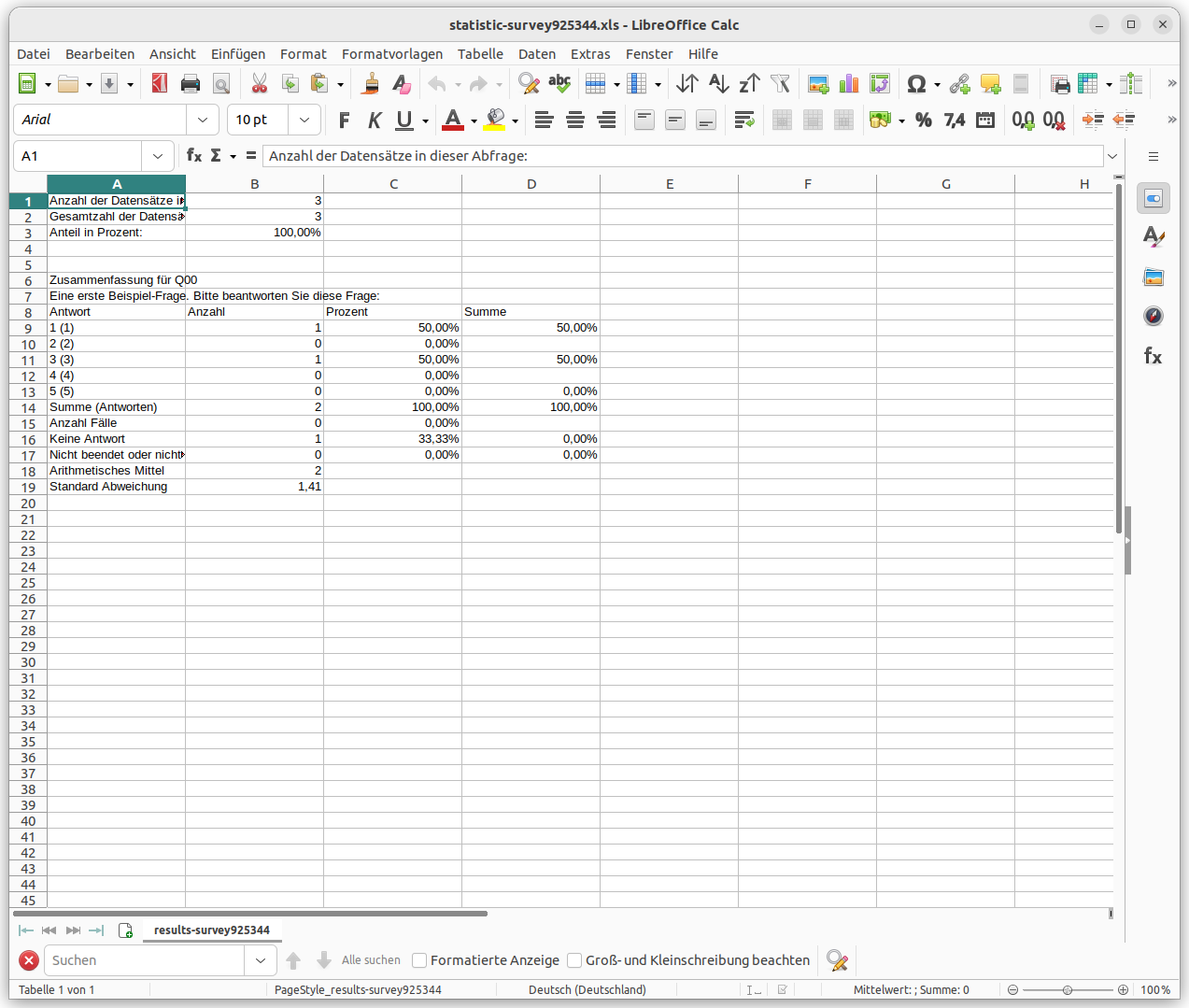Open the Navigator in sidebar
Image resolution: width=1189 pixels, height=1008 pixels.
coord(1154,316)
